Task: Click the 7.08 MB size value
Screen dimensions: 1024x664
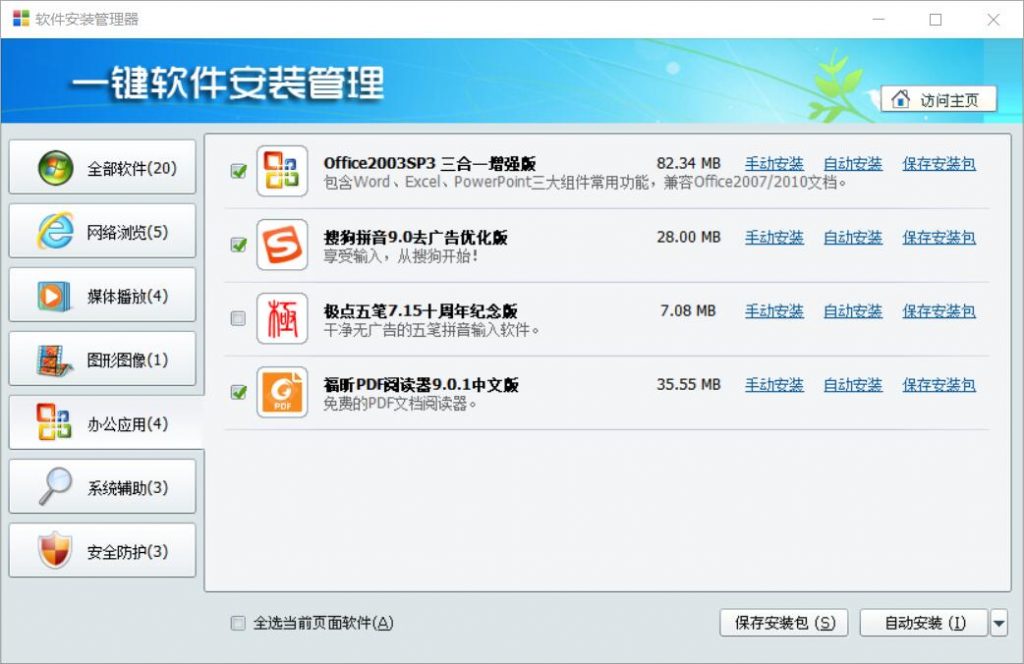Action: click(x=688, y=311)
